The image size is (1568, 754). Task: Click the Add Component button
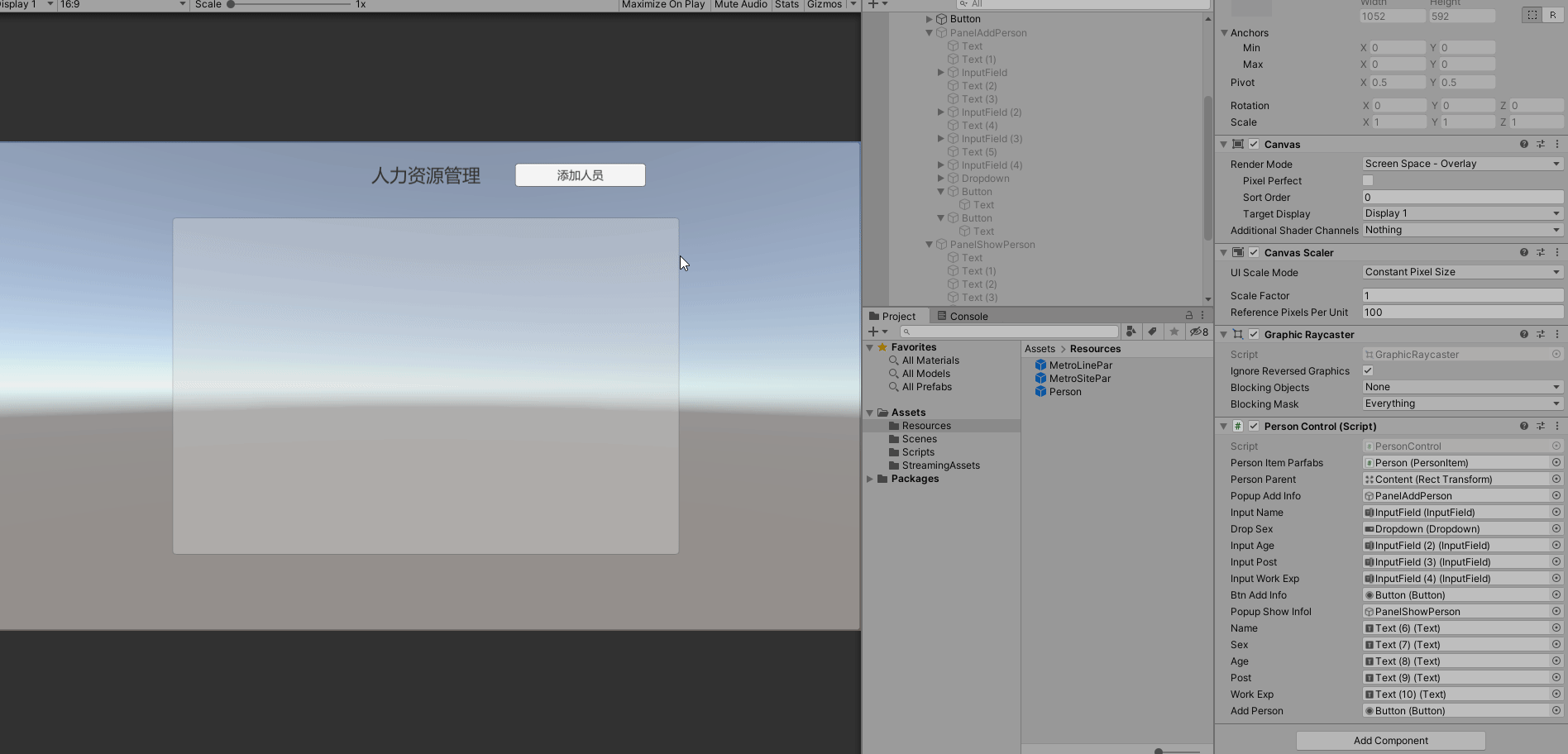[x=1390, y=741]
